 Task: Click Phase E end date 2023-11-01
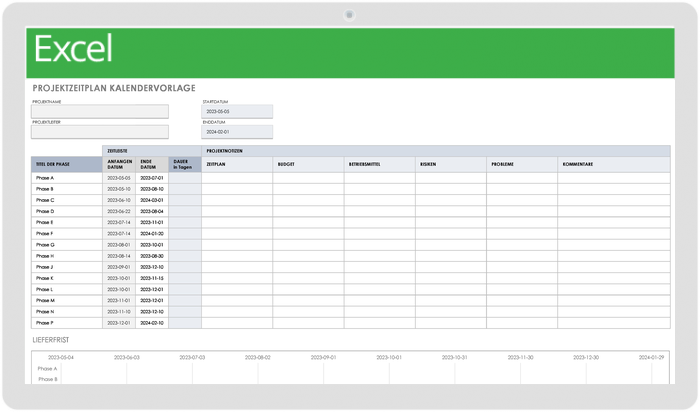(x=152, y=222)
